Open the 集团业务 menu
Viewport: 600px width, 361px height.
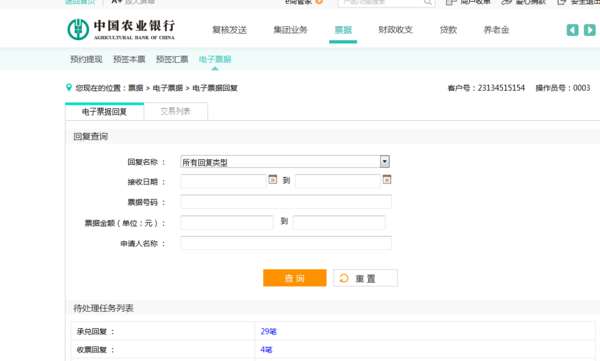pos(290,30)
